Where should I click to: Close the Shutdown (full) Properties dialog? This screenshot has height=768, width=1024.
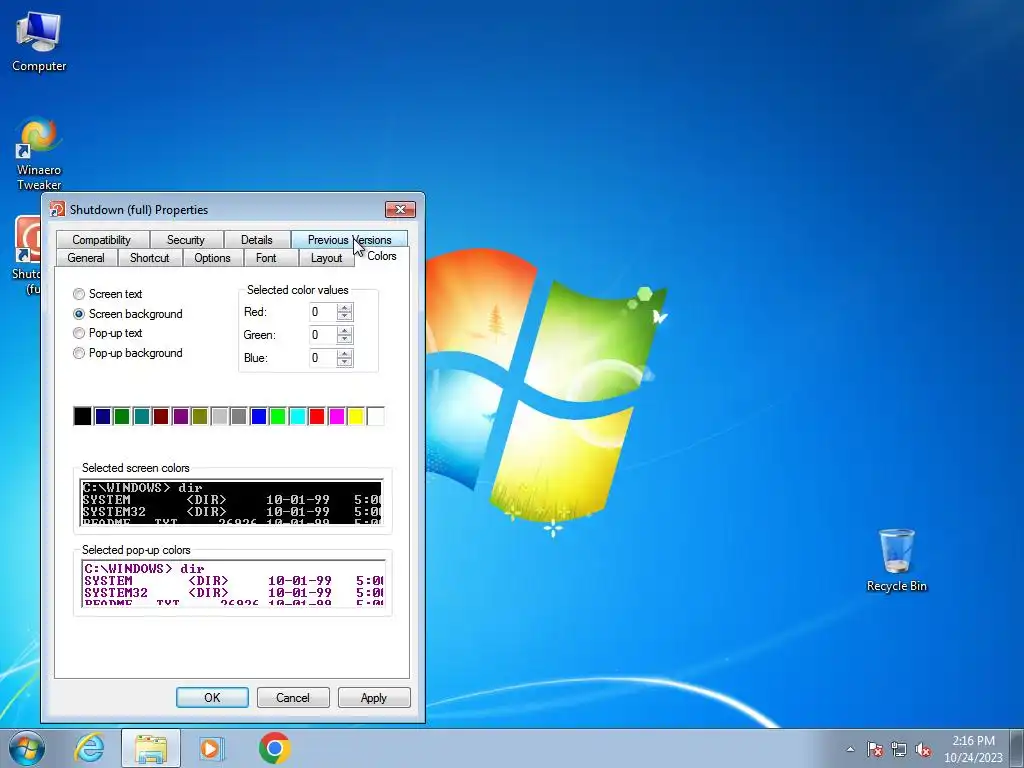click(400, 209)
